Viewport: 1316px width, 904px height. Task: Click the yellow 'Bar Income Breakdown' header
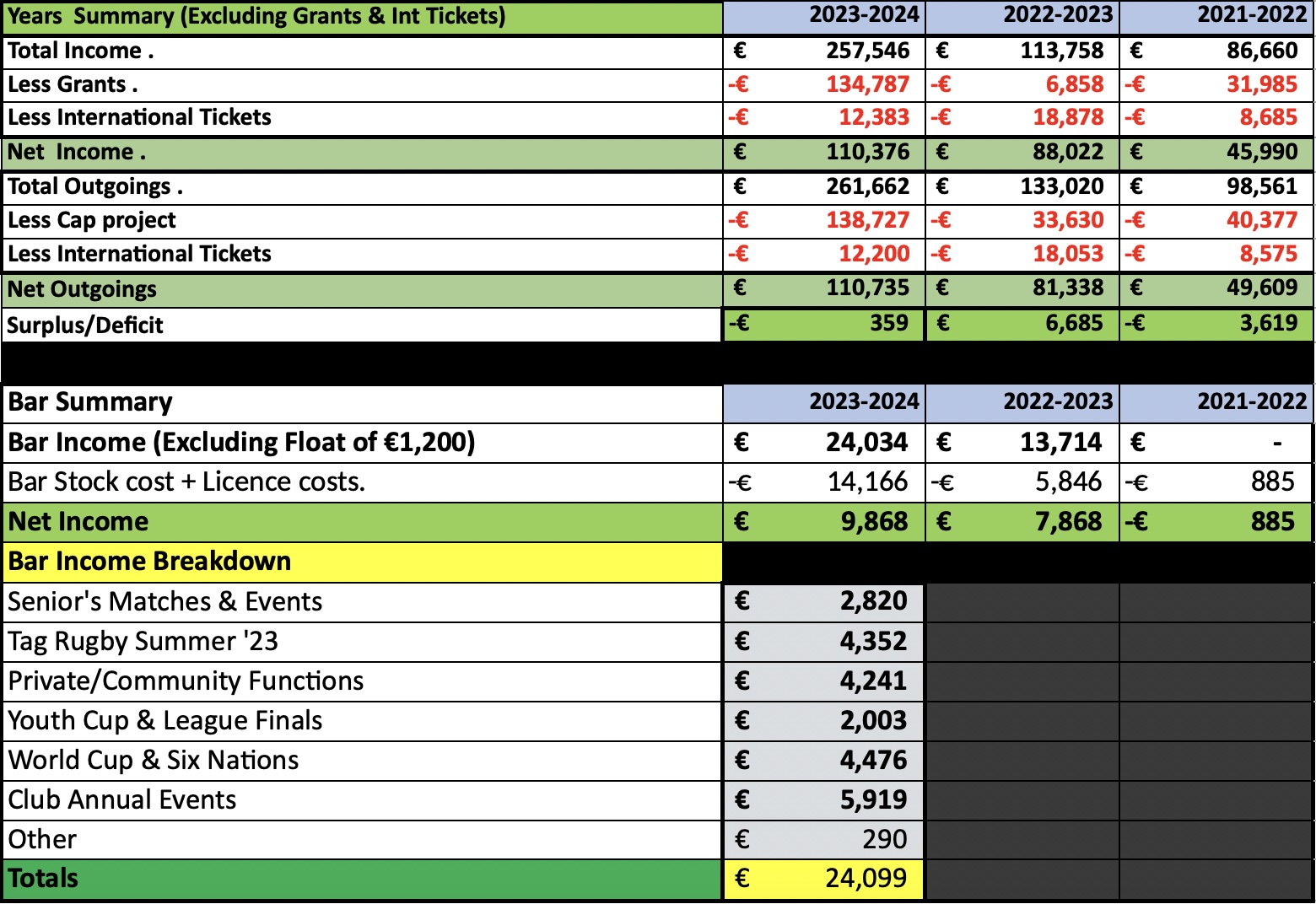tap(149, 562)
